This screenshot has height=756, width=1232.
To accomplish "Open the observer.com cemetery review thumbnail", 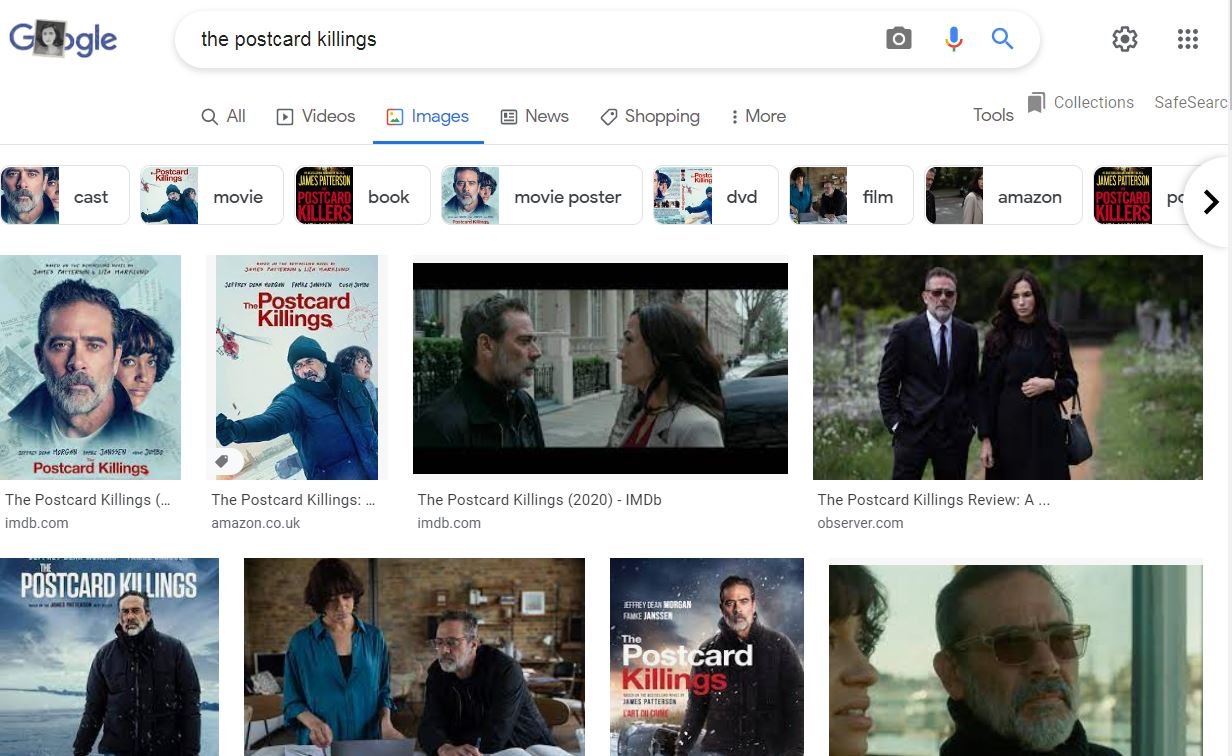I will [x=1008, y=367].
